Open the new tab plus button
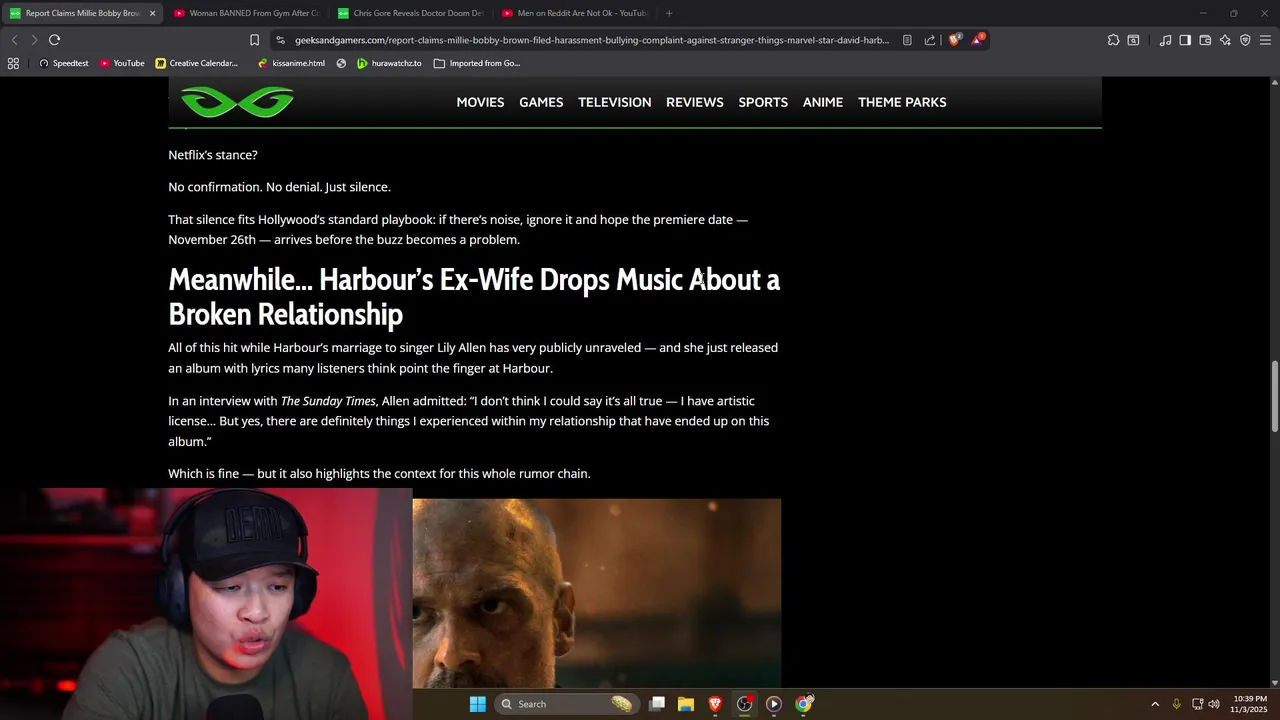This screenshot has height=720, width=1280. tap(669, 13)
